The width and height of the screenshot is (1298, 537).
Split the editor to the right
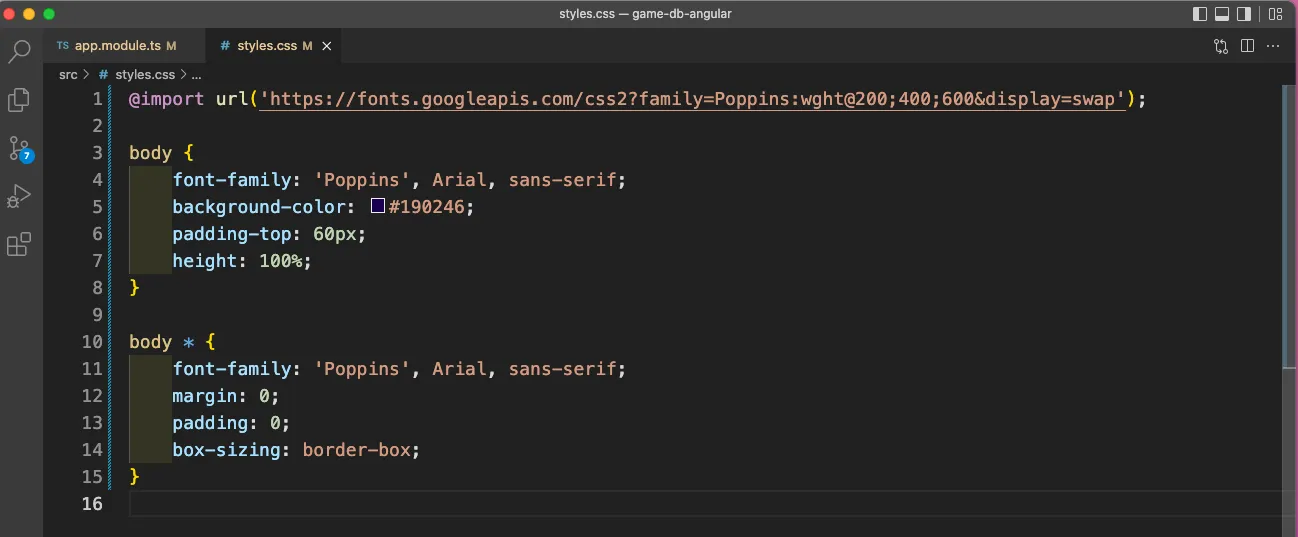click(x=1247, y=46)
